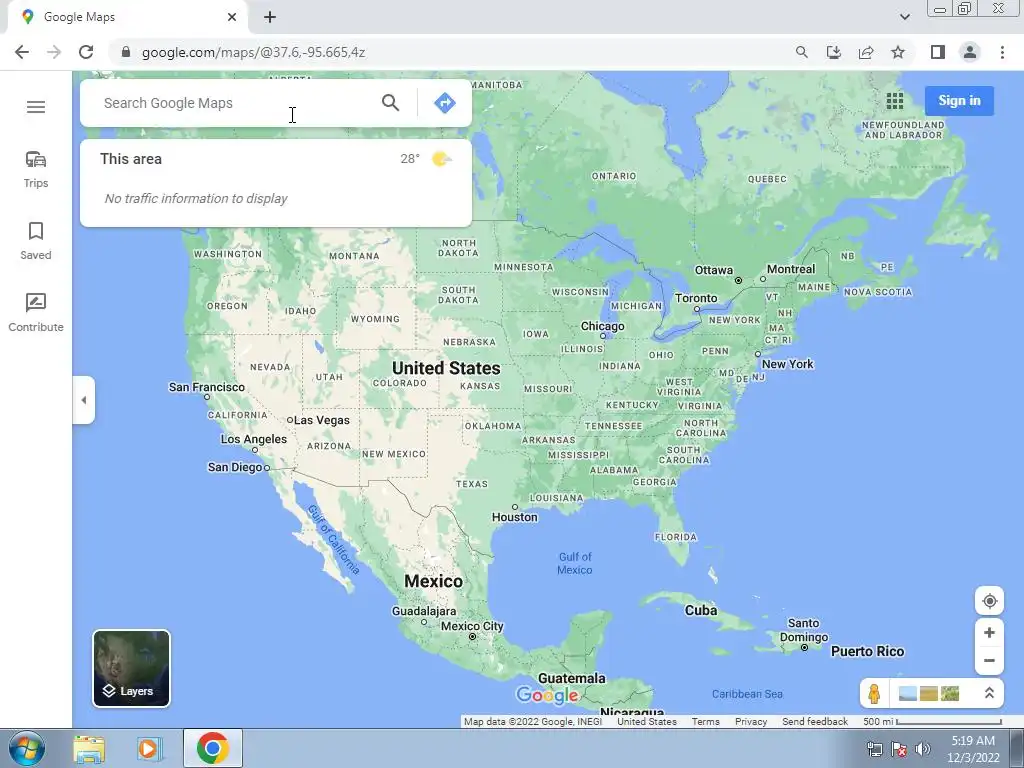Open the Chrome profile avatar

[x=970, y=52]
